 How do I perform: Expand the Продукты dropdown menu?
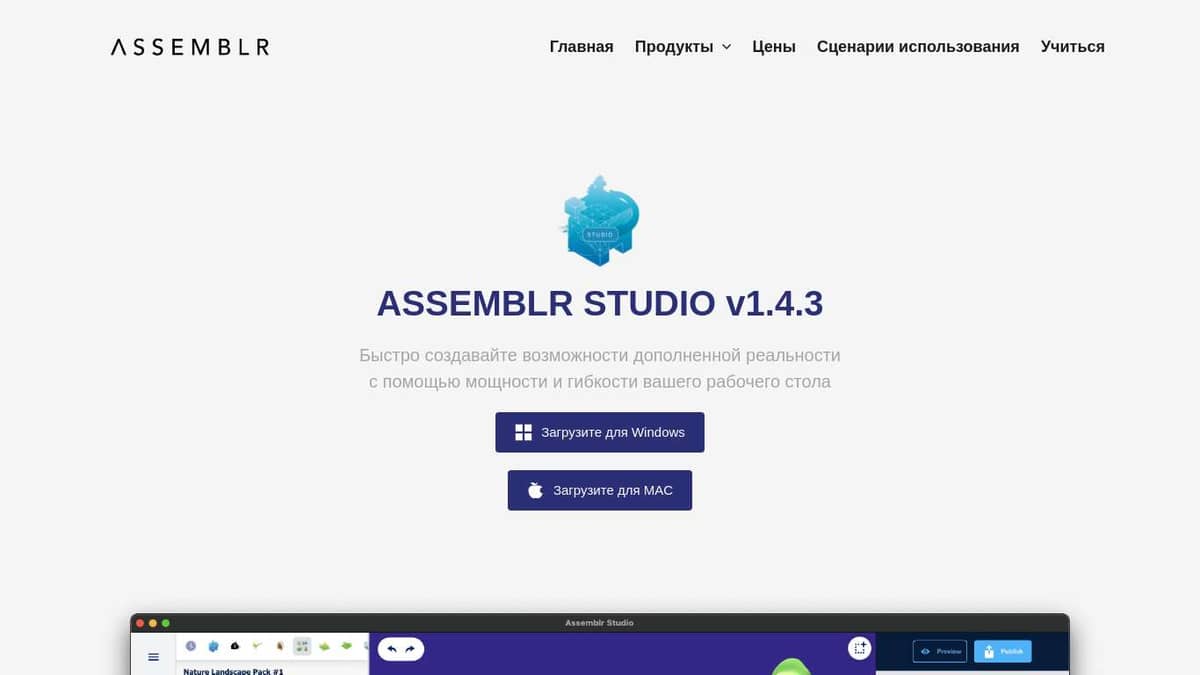pos(683,46)
